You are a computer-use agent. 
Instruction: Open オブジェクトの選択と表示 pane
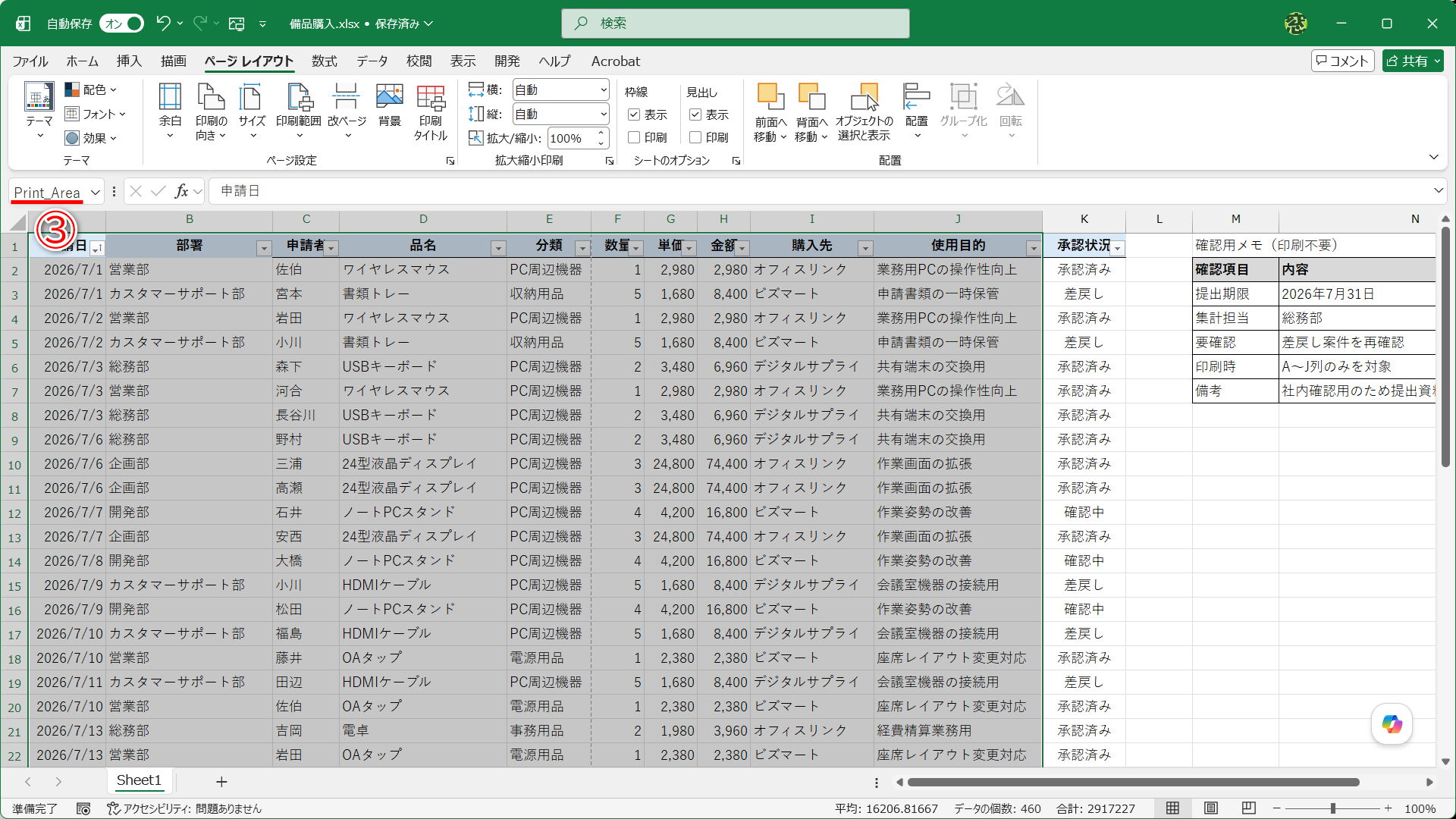864,112
